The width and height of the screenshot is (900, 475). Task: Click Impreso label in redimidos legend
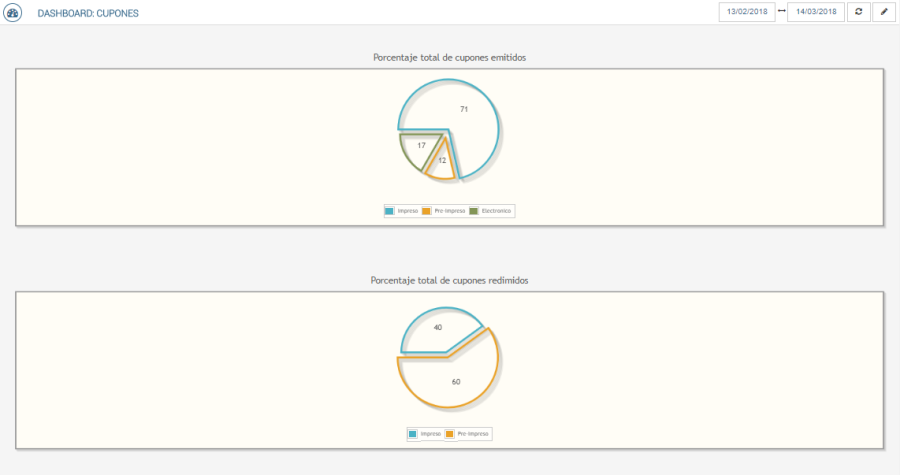(x=430, y=434)
